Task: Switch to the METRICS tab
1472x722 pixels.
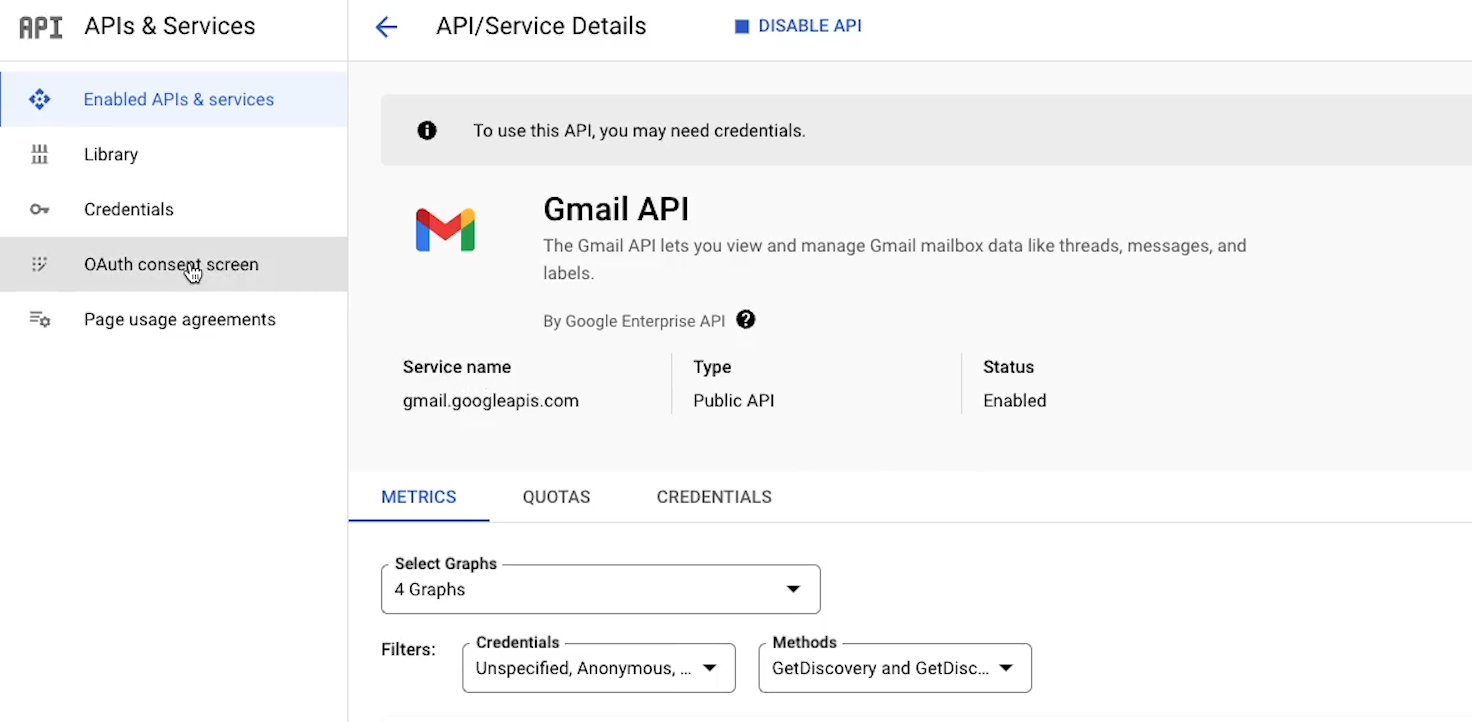Action: click(x=419, y=497)
